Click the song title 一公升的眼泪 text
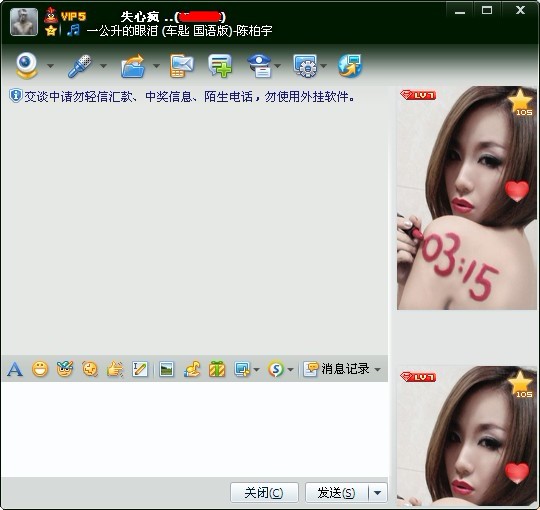Screen dimensions: 540x510 pos(179,31)
